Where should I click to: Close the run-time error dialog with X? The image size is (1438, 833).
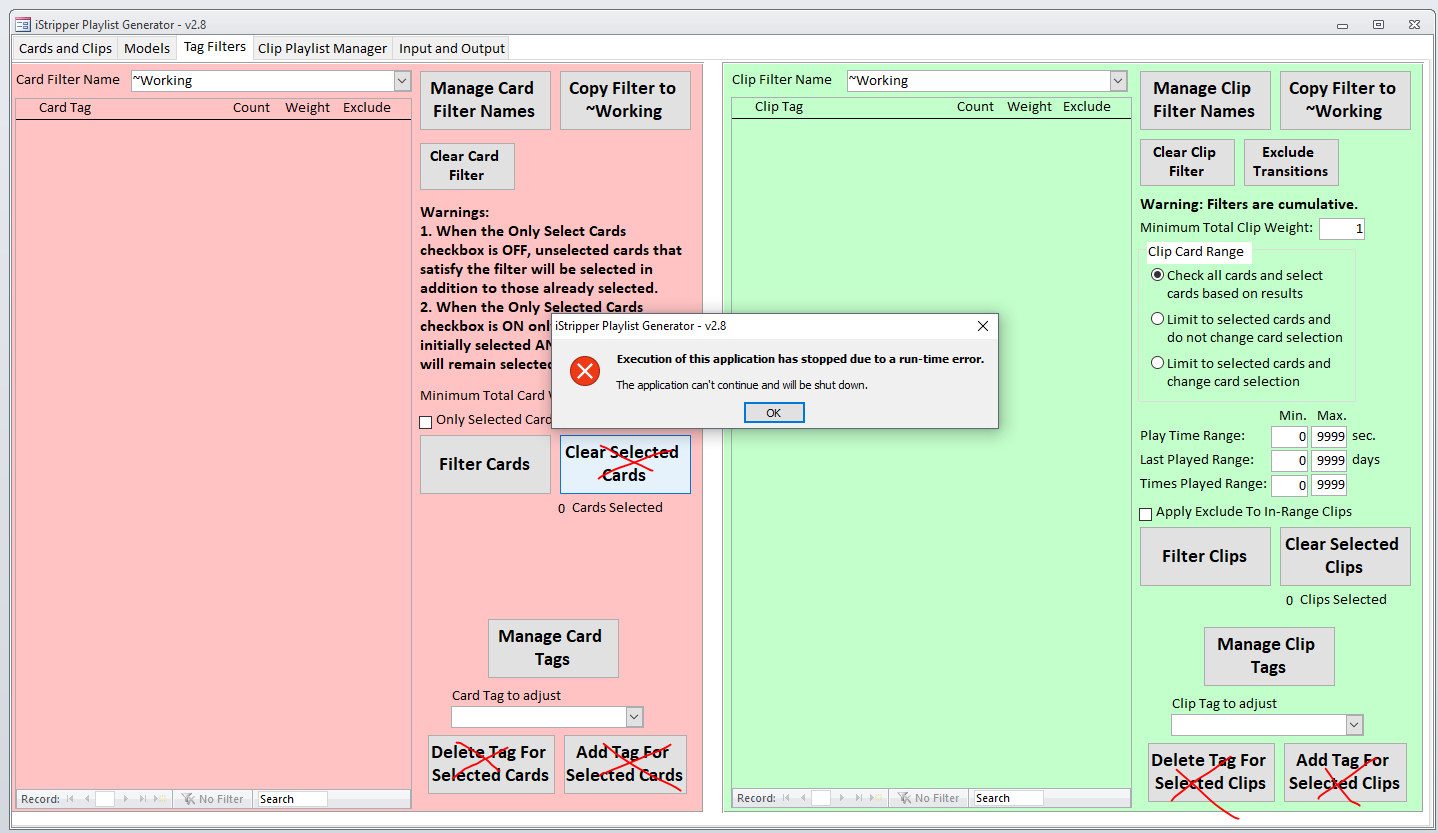coord(982,326)
